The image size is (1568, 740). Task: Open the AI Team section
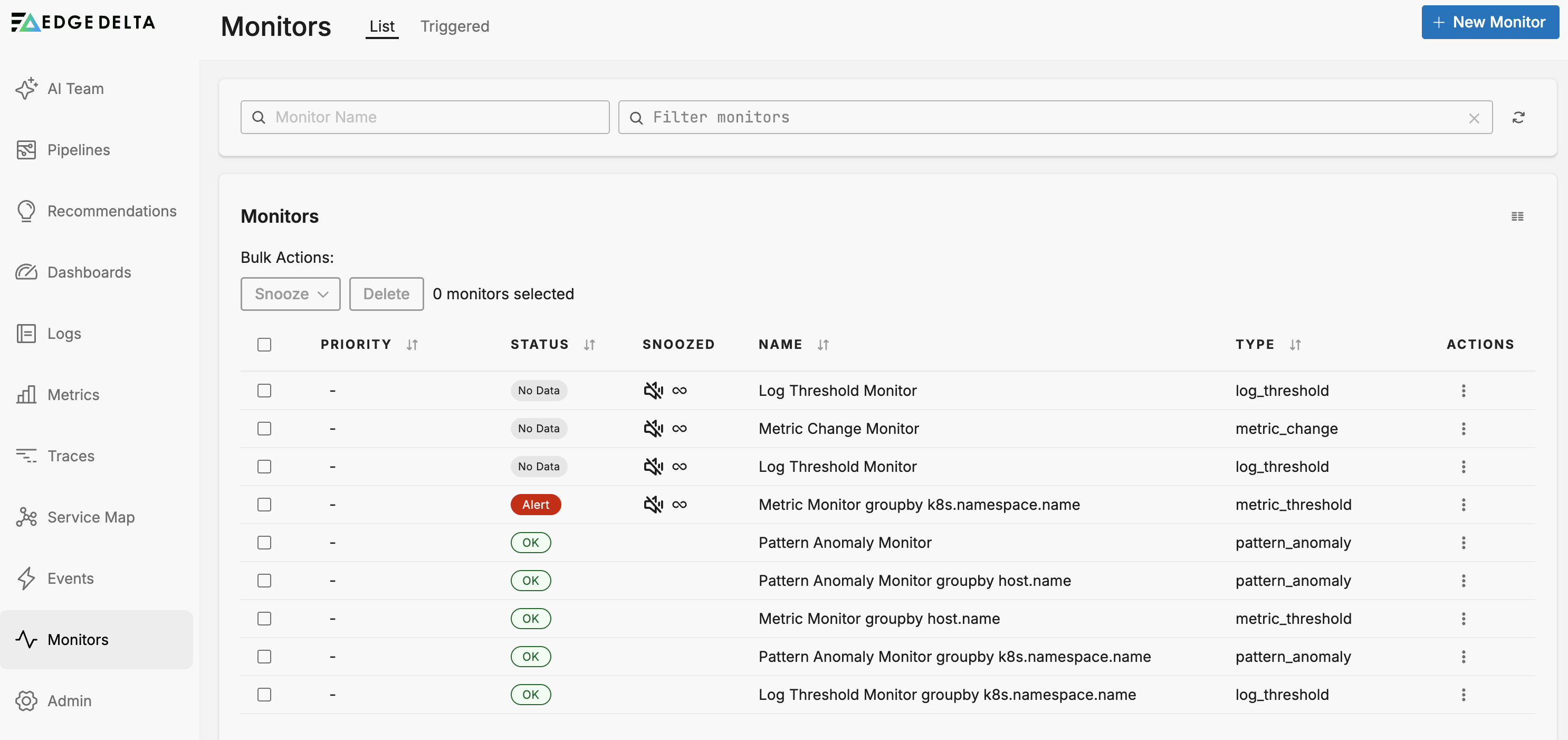pos(75,88)
